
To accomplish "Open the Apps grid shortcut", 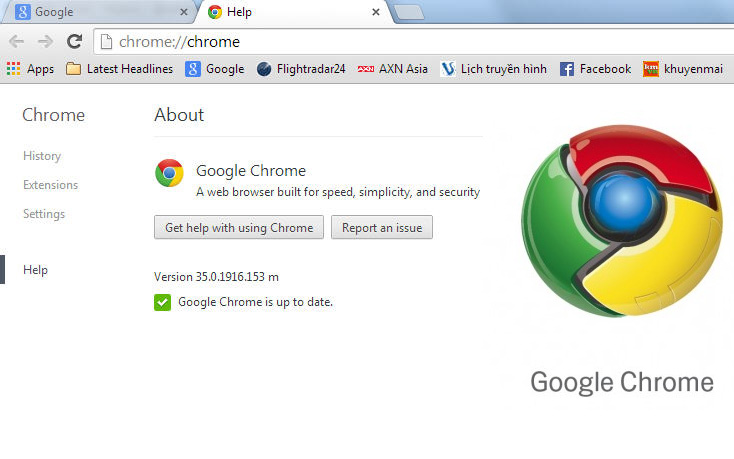I will pyautogui.click(x=31, y=69).
